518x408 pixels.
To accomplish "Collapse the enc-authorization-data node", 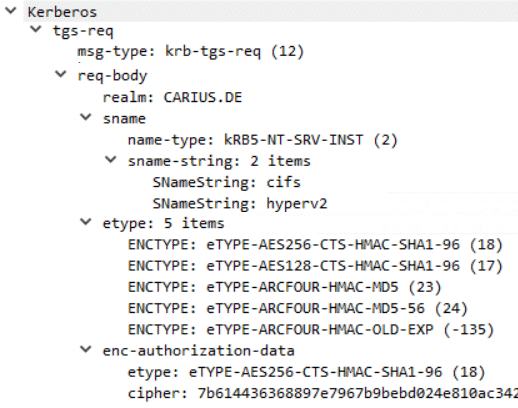I will tap(86, 349).
